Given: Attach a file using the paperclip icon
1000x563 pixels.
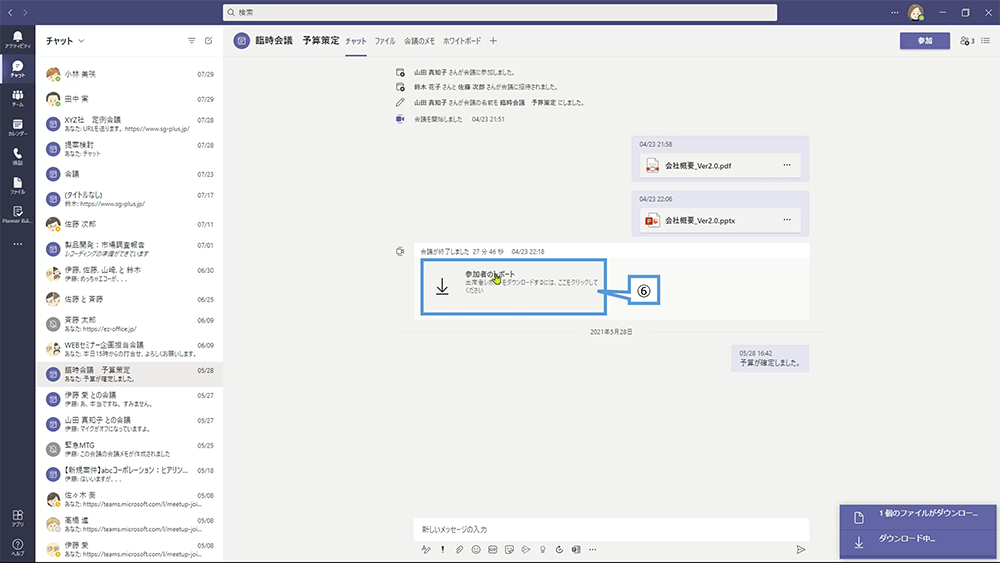Looking at the screenshot, I should [x=459, y=549].
